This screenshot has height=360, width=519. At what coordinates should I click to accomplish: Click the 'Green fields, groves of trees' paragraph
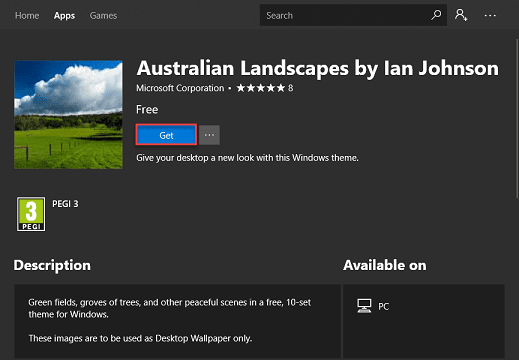[x=170, y=308]
